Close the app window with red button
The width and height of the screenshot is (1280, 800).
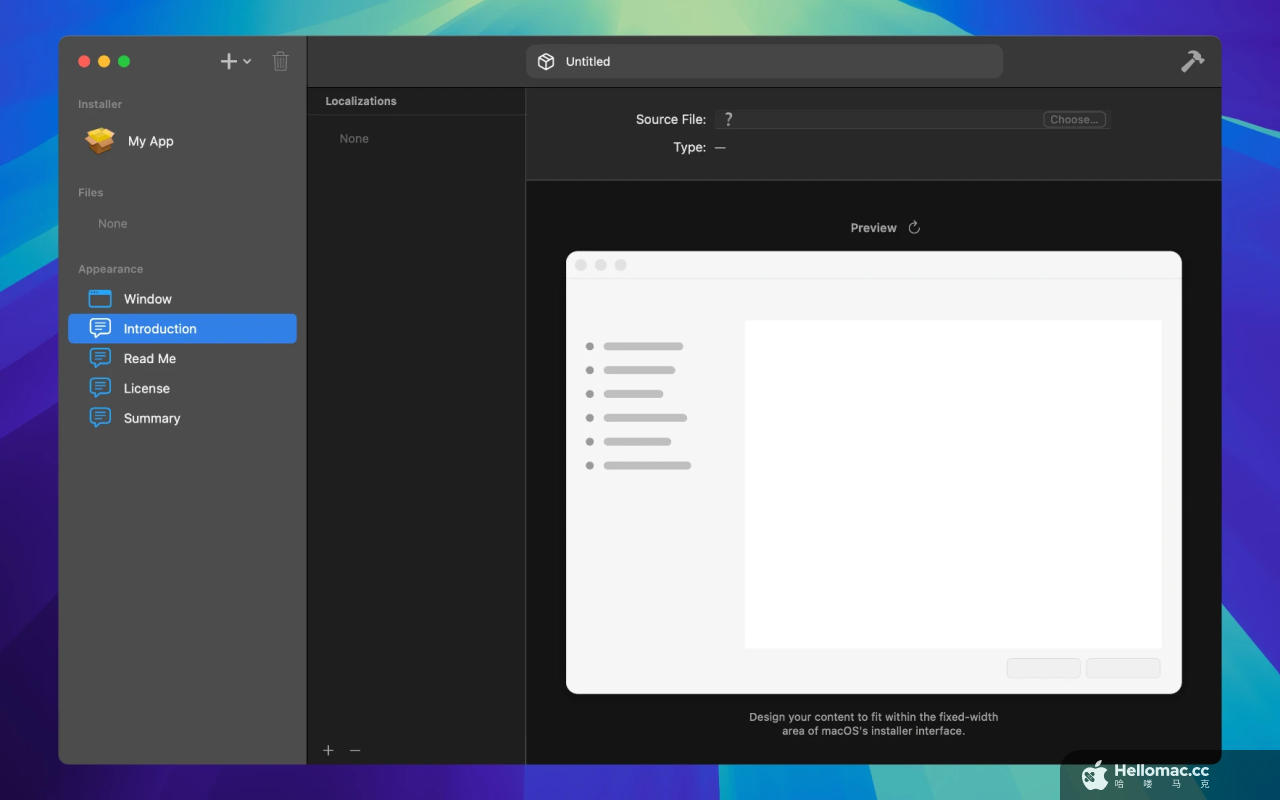pyautogui.click(x=84, y=61)
